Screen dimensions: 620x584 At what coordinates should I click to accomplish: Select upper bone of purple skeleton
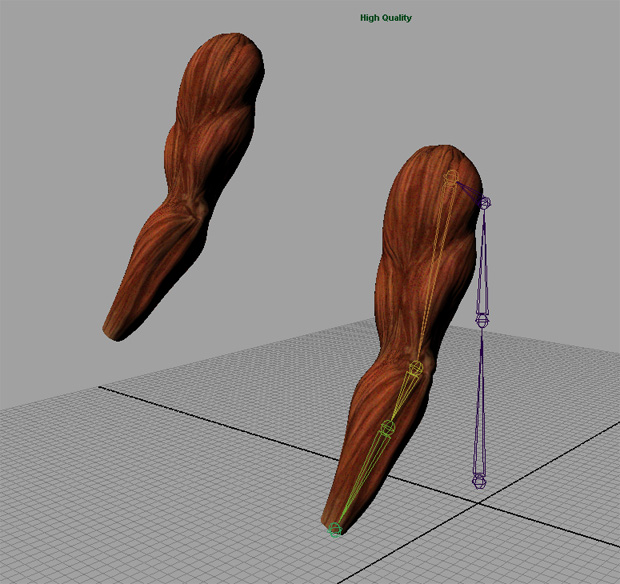click(x=484, y=260)
